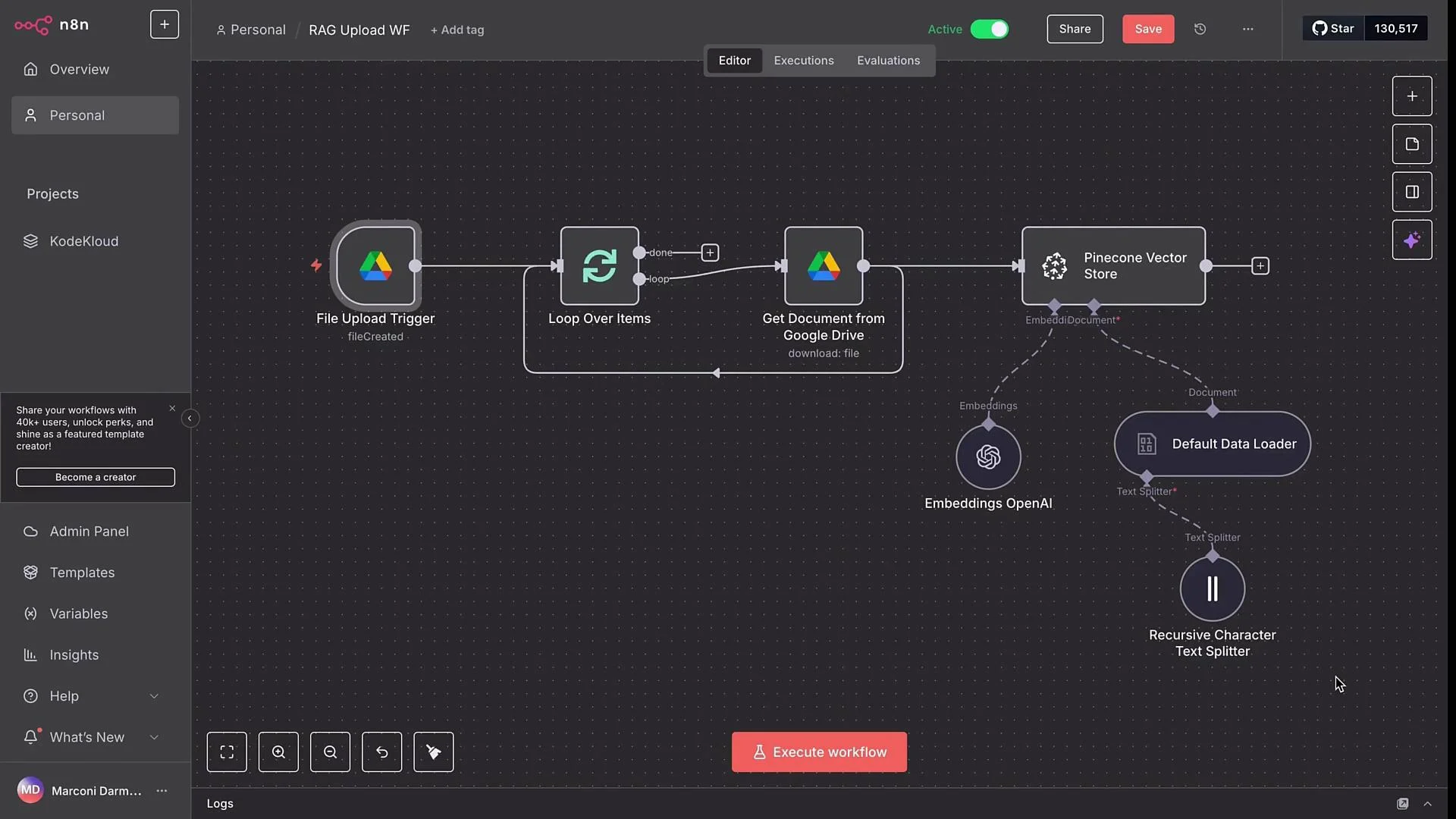The width and height of the screenshot is (1456, 819).
Task: Click the Document input diamond on Pinecone node
Action: [x=1094, y=306]
